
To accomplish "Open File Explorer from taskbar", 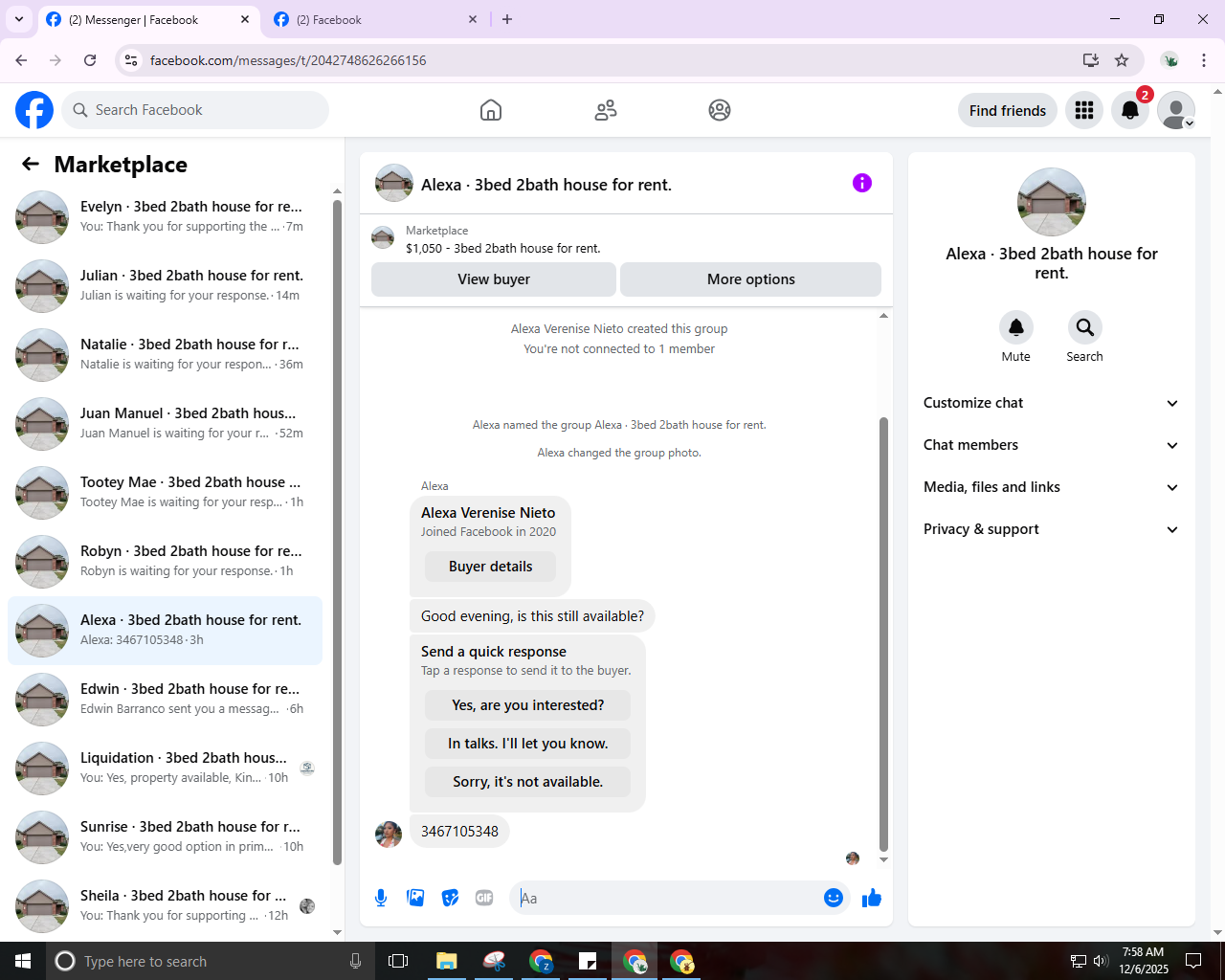I will click(447, 961).
